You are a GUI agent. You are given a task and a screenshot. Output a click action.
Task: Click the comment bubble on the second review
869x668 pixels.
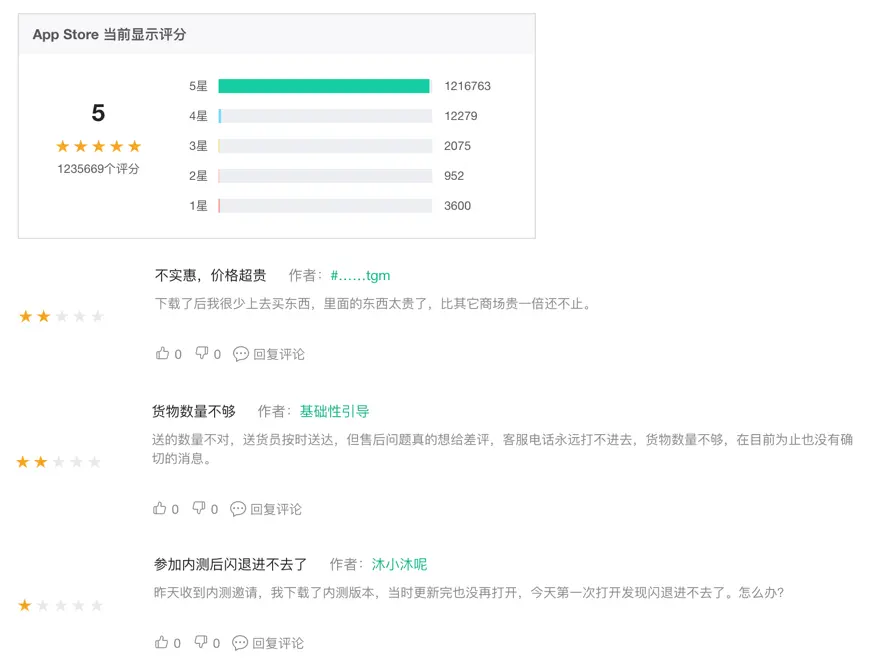click(x=239, y=508)
